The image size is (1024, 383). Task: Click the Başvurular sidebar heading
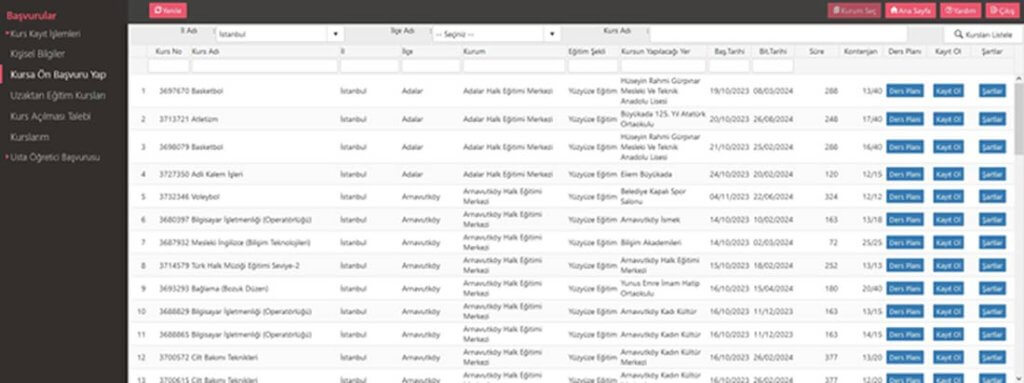pos(31,16)
